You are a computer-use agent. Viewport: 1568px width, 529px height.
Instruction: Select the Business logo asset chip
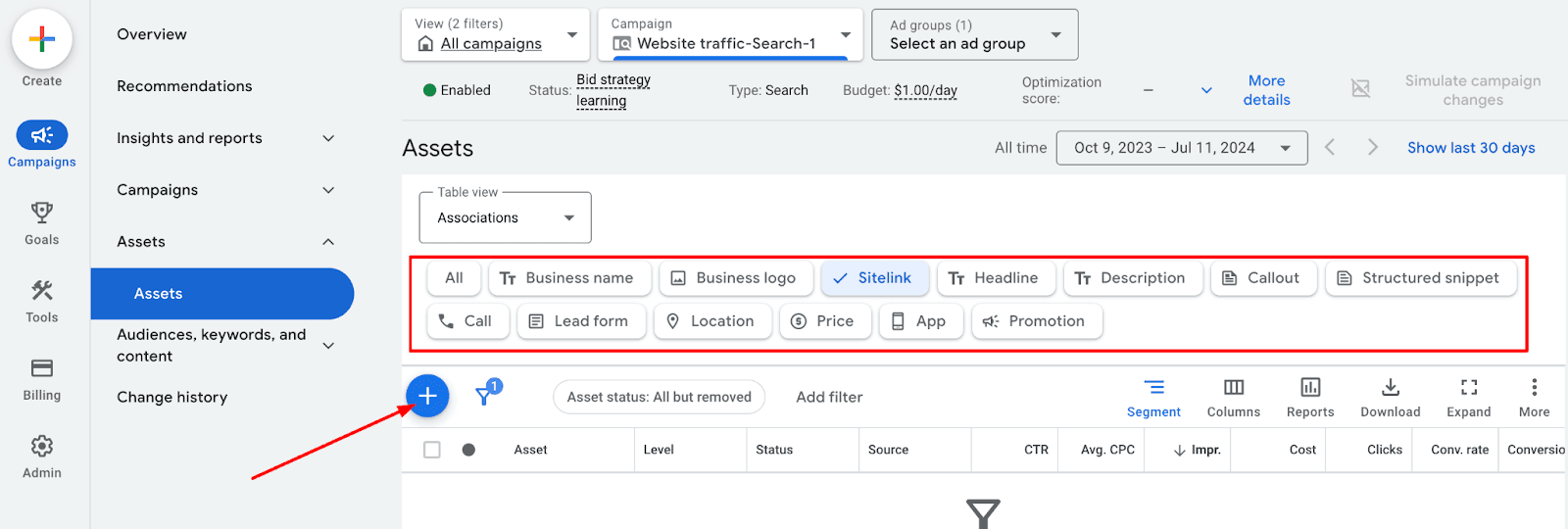[736, 278]
